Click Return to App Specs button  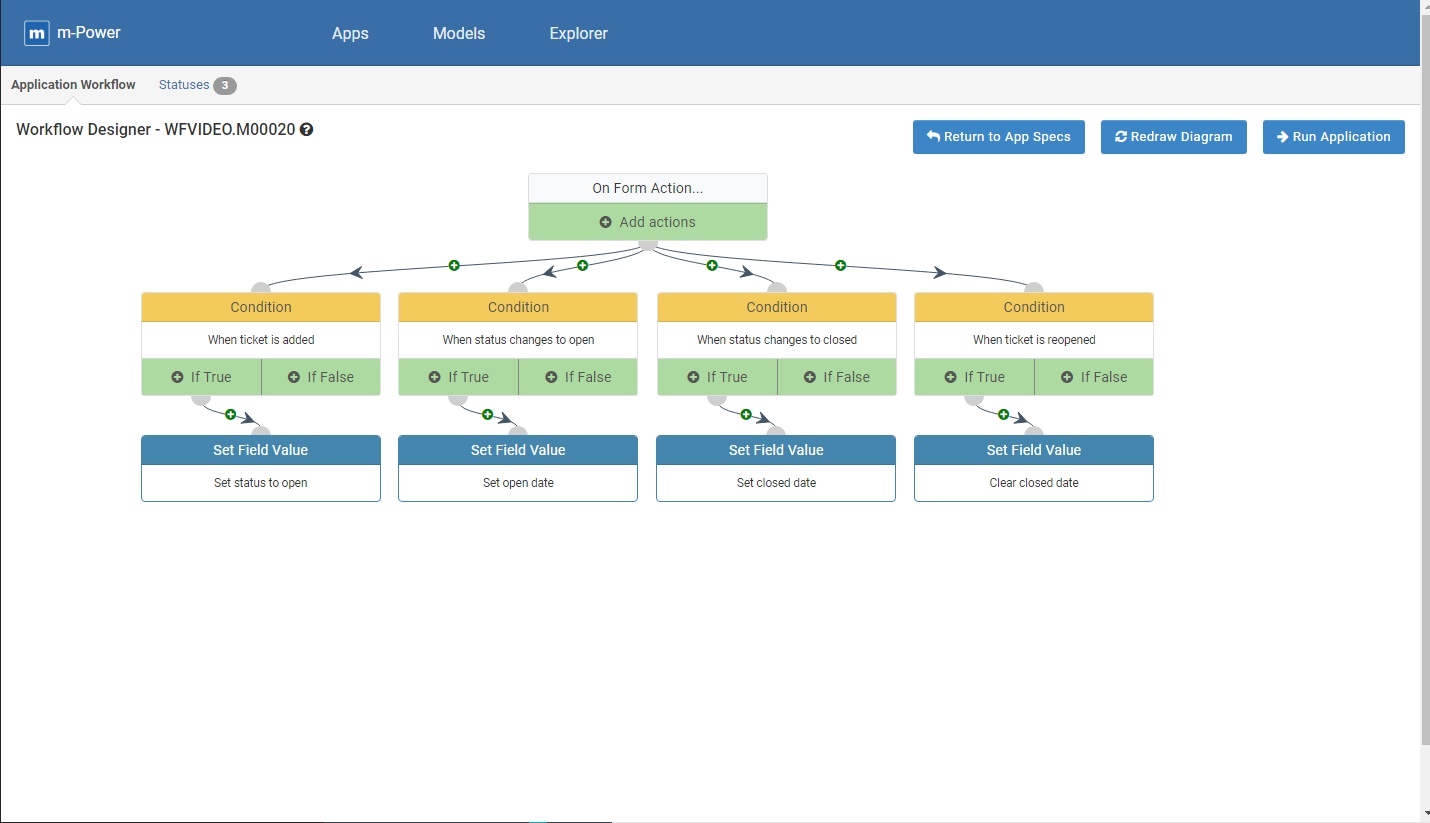[998, 137]
